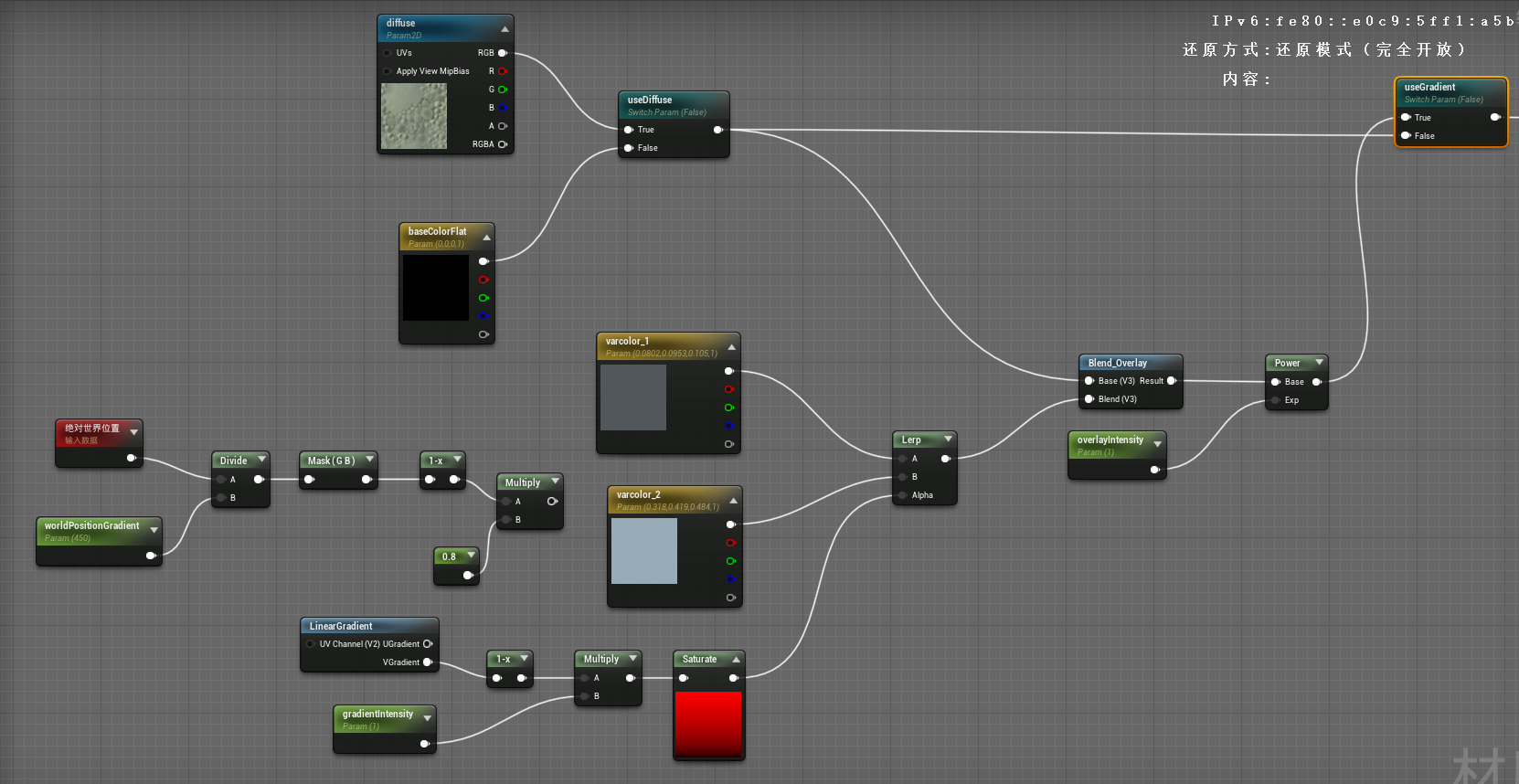Collapse the Saturate node preview arrow
Screen dimensions: 1519x784
coord(736,659)
